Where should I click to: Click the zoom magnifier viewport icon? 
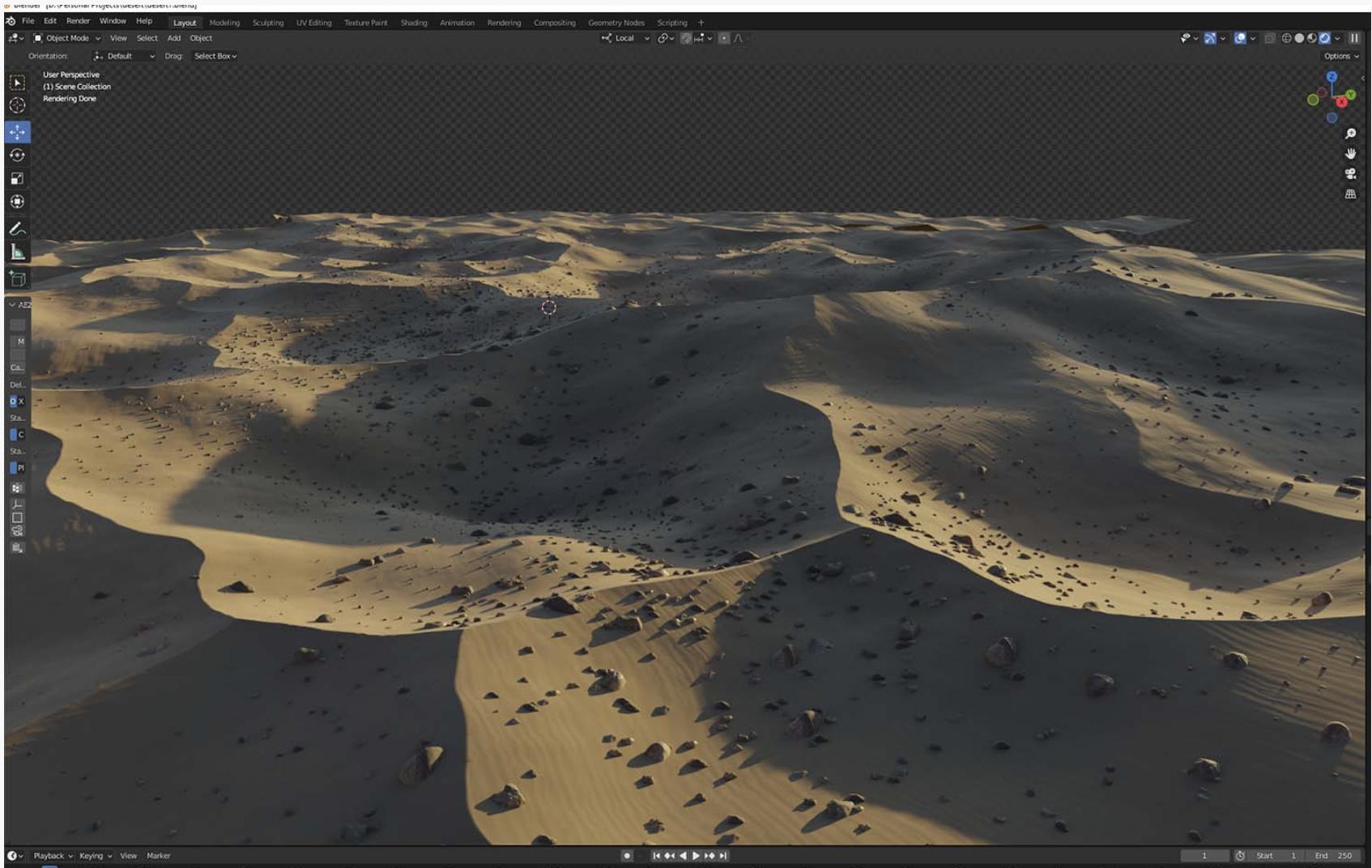coord(1350,134)
